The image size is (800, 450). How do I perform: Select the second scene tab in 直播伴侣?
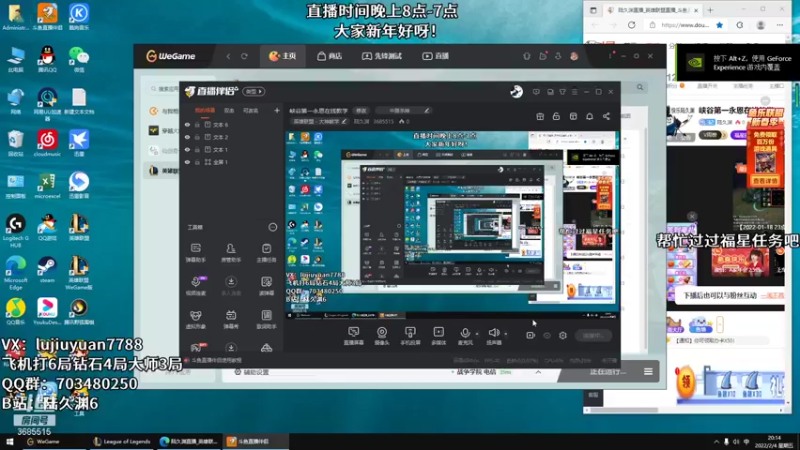pyautogui.click(x=229, y=110)
